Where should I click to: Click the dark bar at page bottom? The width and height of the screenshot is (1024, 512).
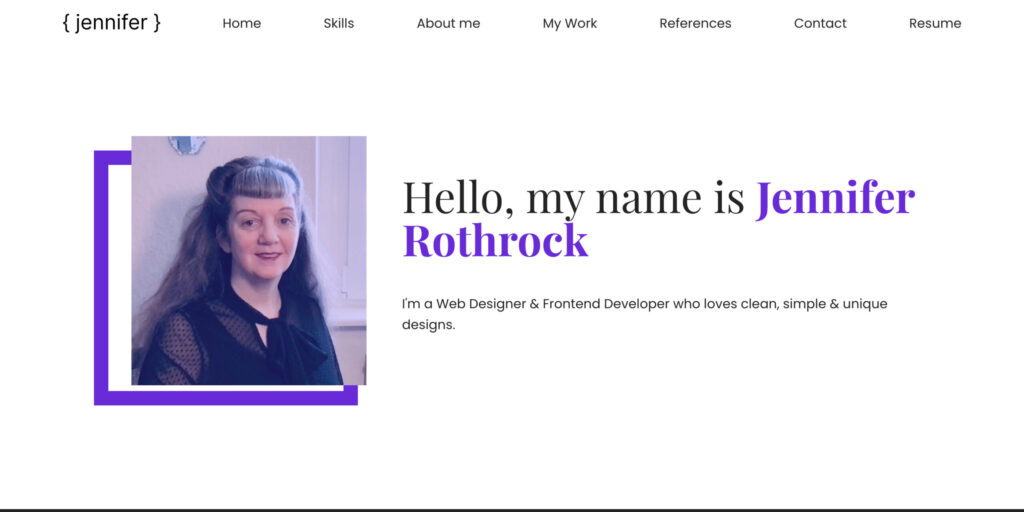[x=512, y=509]
